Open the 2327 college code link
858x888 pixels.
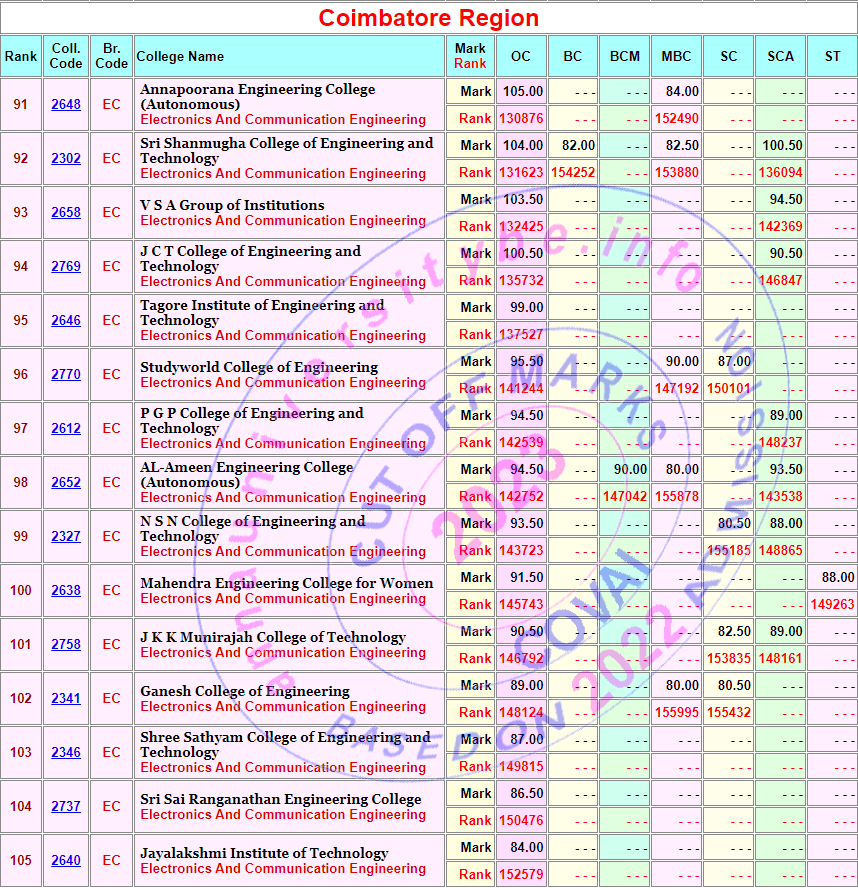pyautogui.click(x=66, y=537)
